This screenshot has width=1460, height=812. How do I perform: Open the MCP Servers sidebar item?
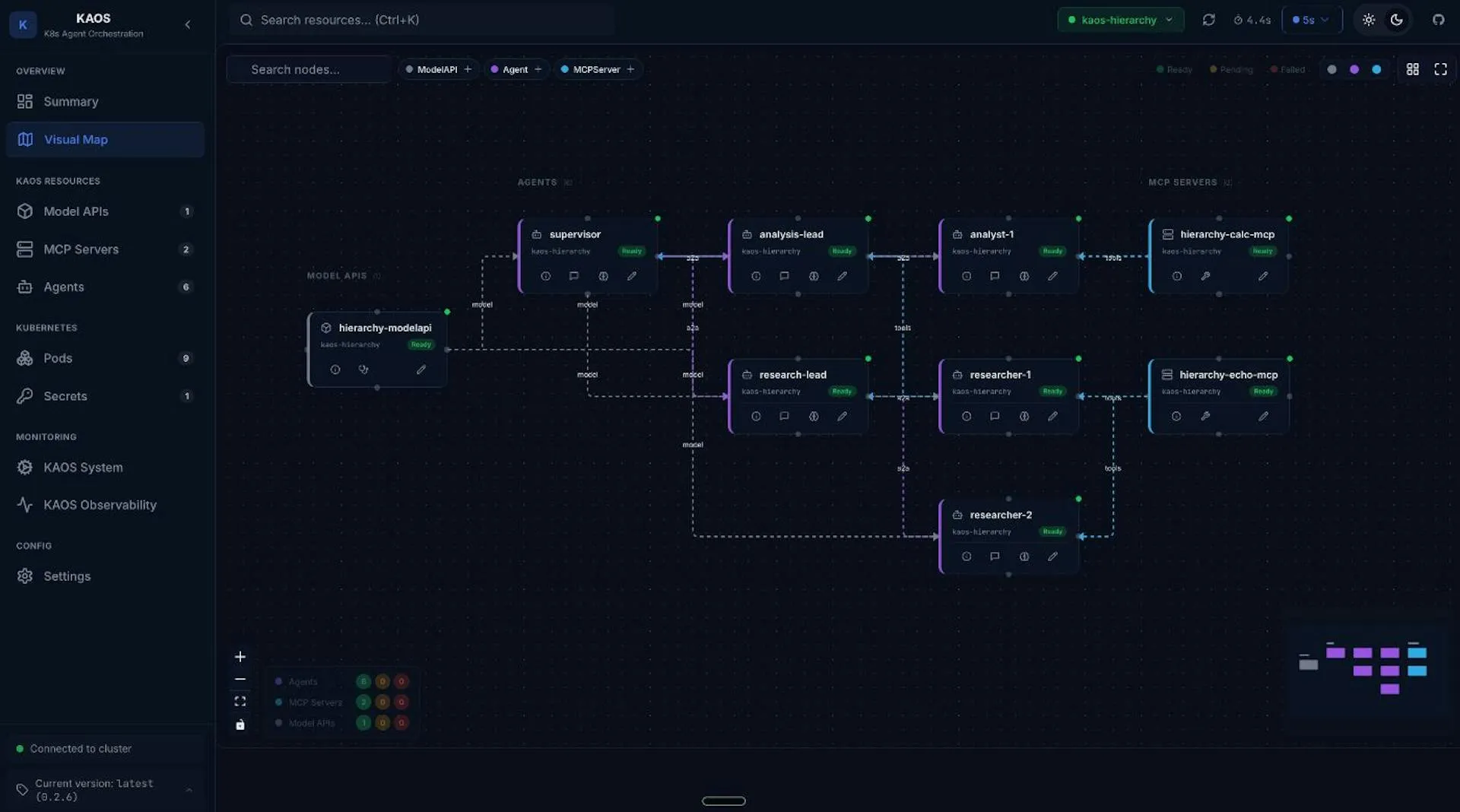(105, 249)
